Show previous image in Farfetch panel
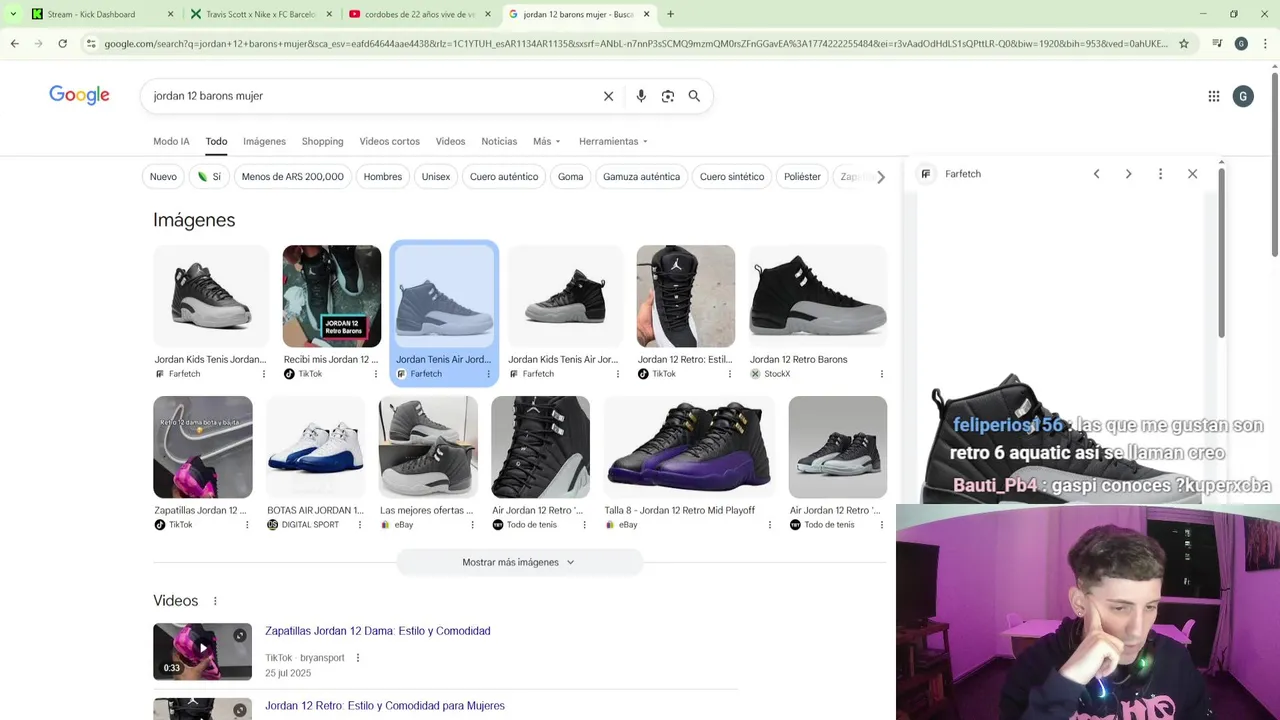This screenshot has width=1280, height=720. tap(1096, 174)
